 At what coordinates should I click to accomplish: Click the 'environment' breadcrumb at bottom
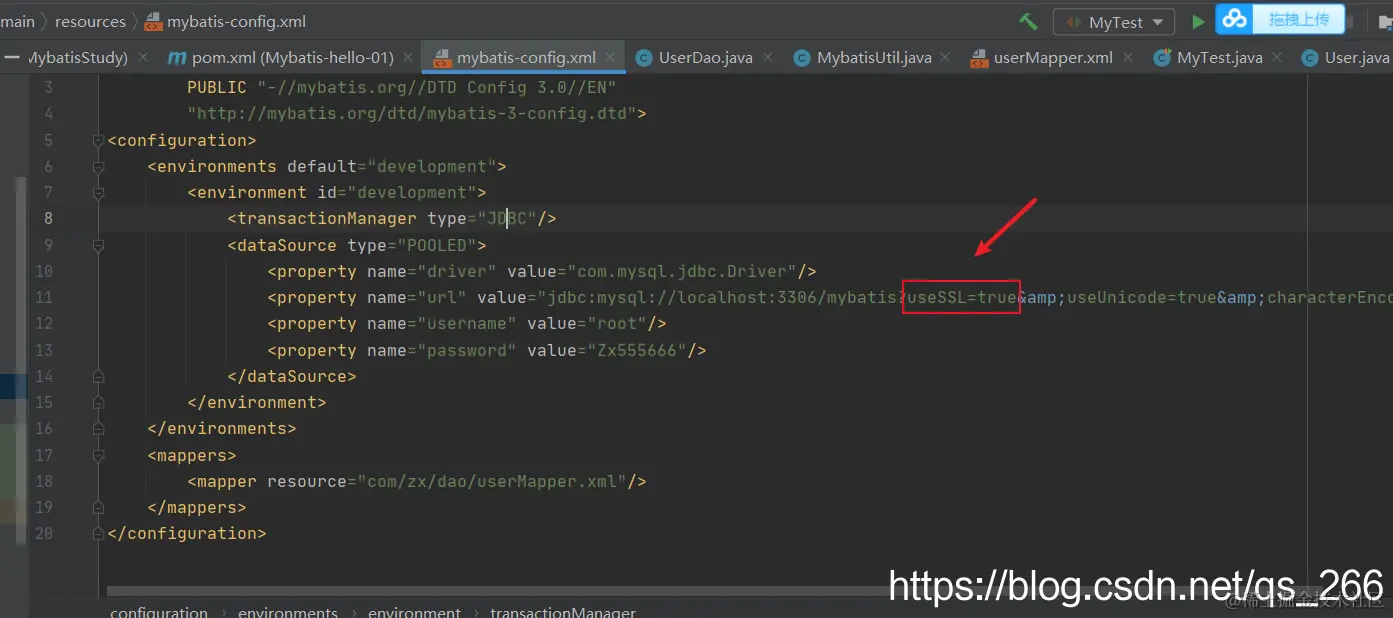pos(414,611)
